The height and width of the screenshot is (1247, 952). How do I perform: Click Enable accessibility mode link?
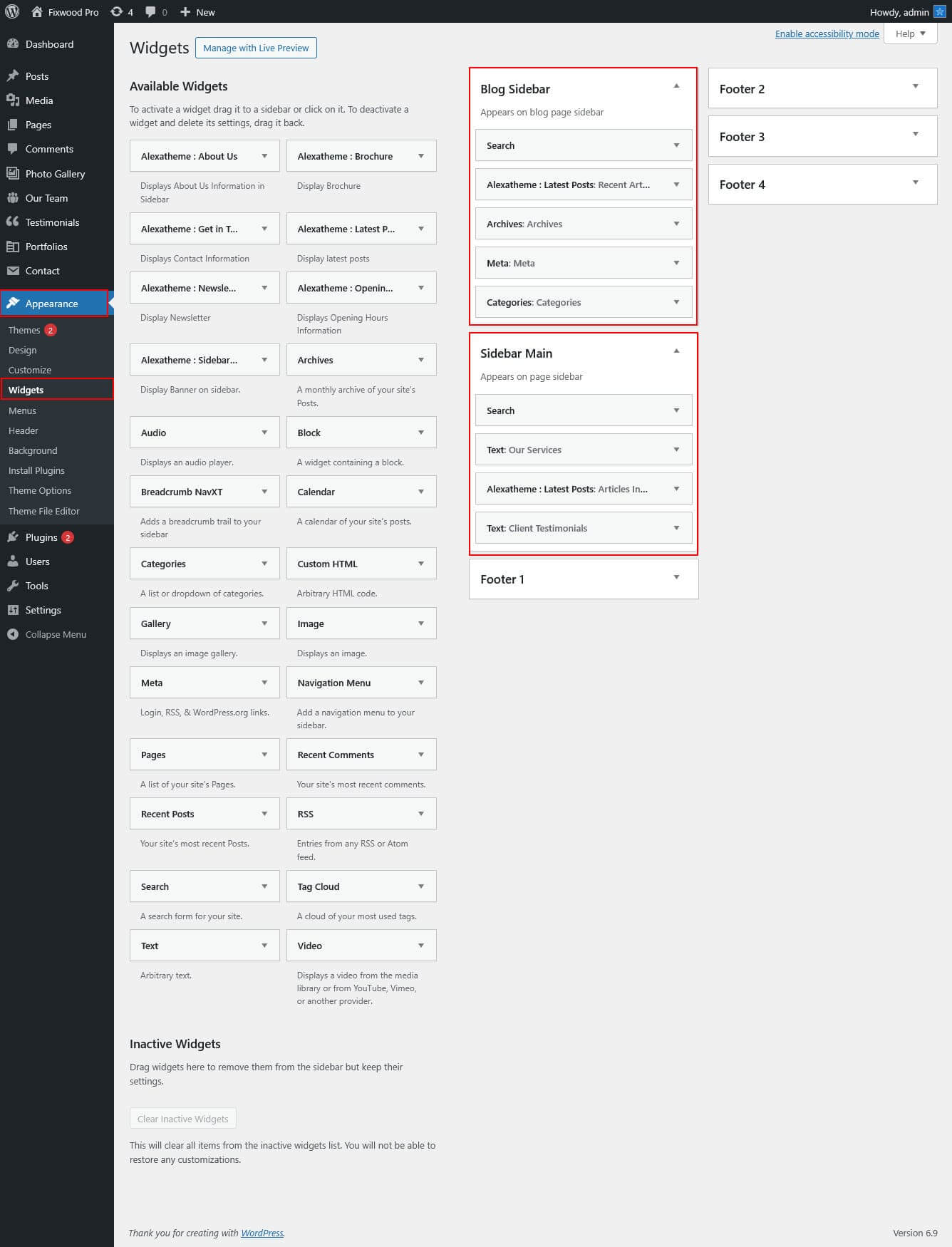[827, 33]
